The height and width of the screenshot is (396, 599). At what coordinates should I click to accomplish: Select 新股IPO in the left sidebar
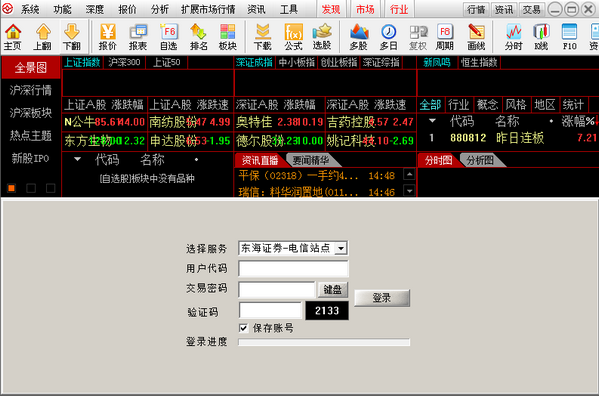(31, 158)
